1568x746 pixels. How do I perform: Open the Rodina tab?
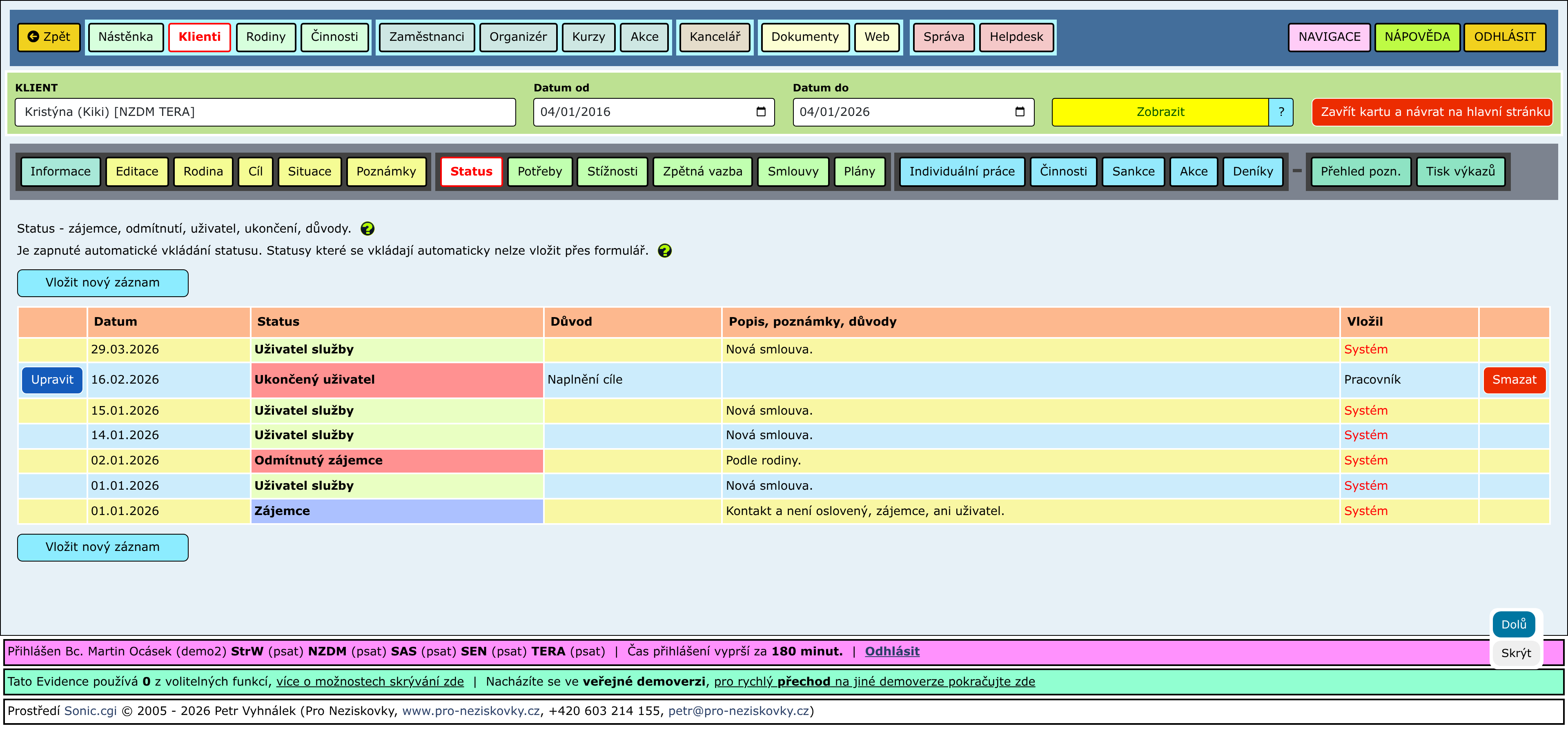point(203,171)
